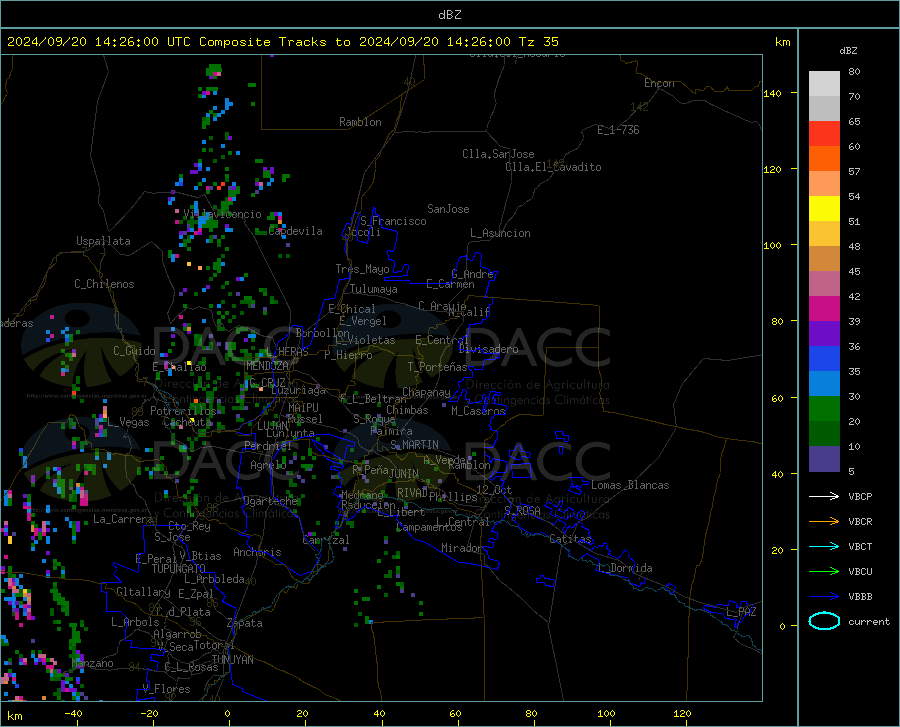The height and width of the screenshot is (727, 900).
Task: Click the orange VBCR arrow icon
Action: [824, 522]
